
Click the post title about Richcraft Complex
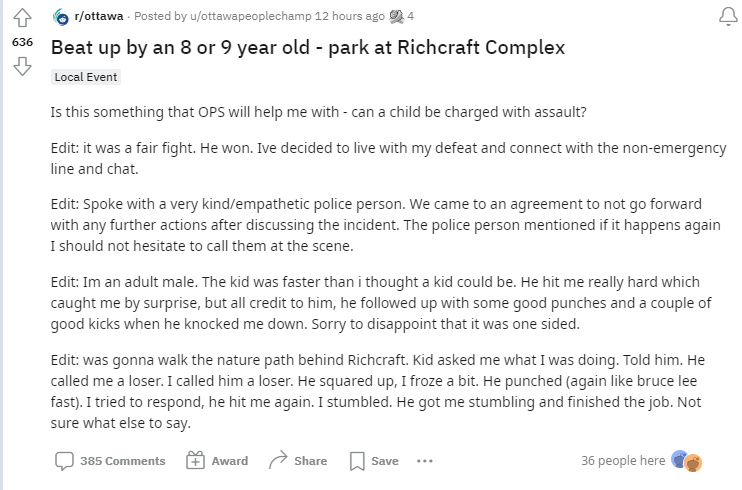pos(307,48)
